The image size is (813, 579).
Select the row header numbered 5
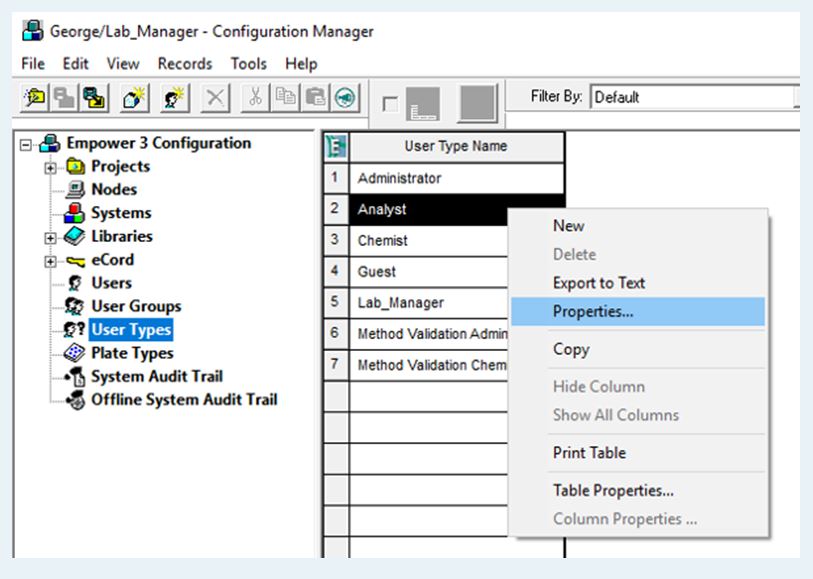coord(335,302)
